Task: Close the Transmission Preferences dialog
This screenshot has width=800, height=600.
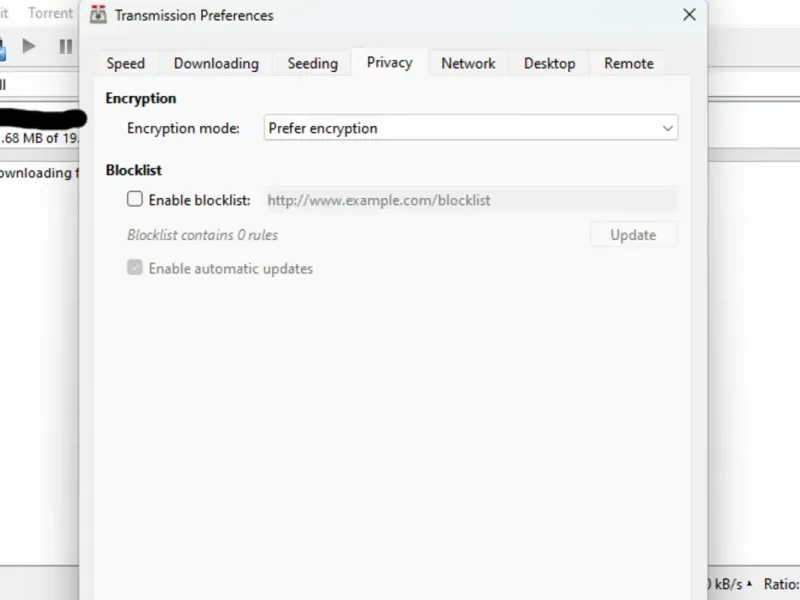Action: point(689,15)
